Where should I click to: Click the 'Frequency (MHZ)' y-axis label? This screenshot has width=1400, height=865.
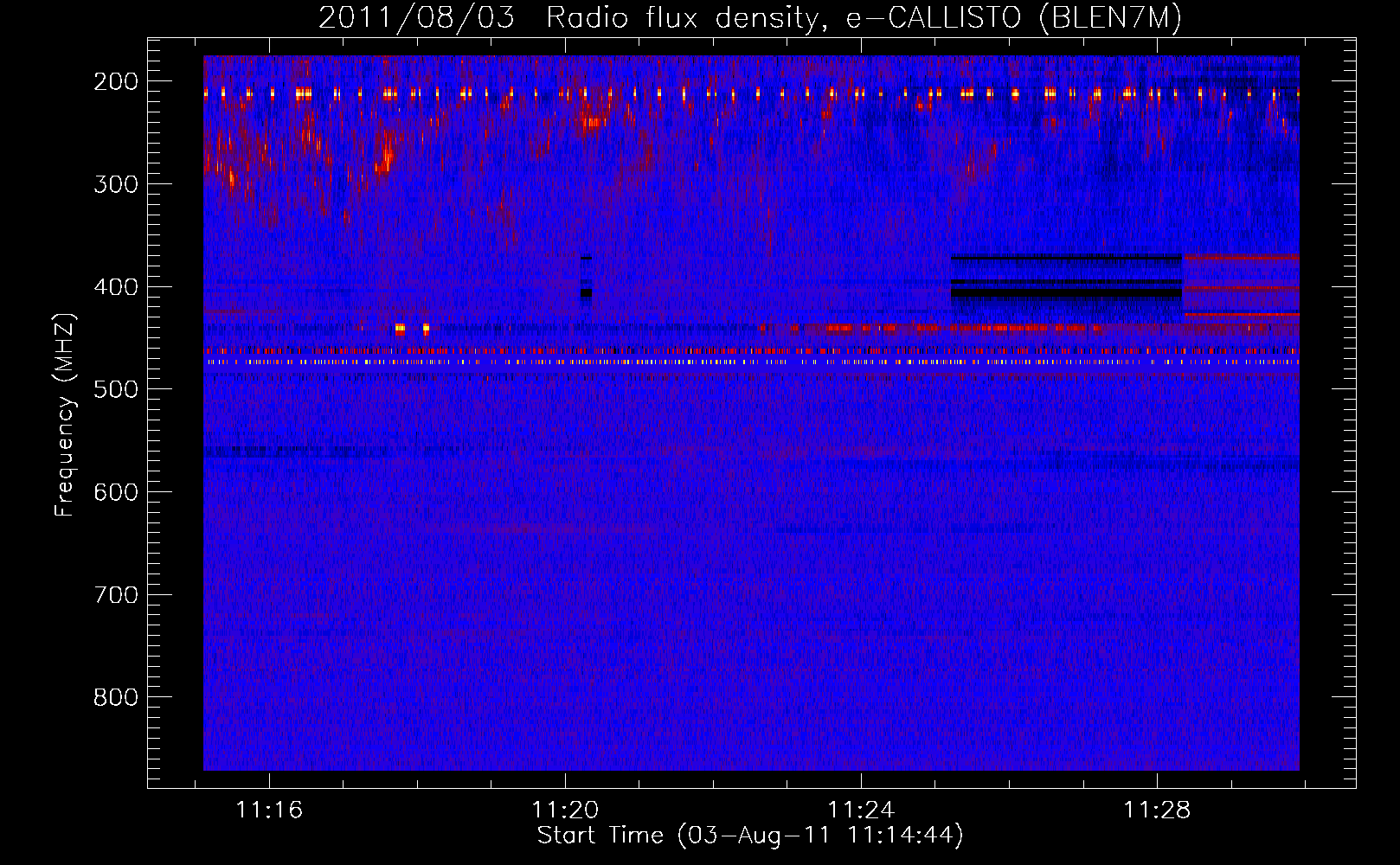click(x=65, y=415)
